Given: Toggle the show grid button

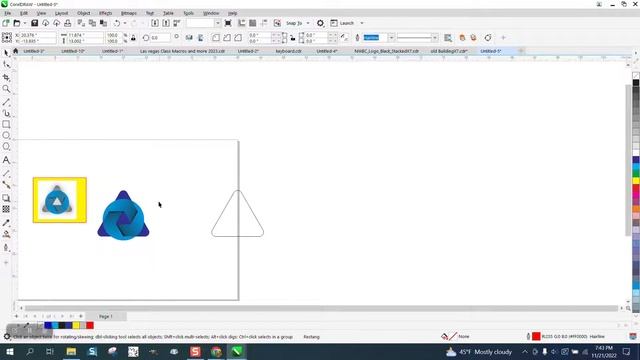Looking at the screenshot, I should click(x=253, y=23).
